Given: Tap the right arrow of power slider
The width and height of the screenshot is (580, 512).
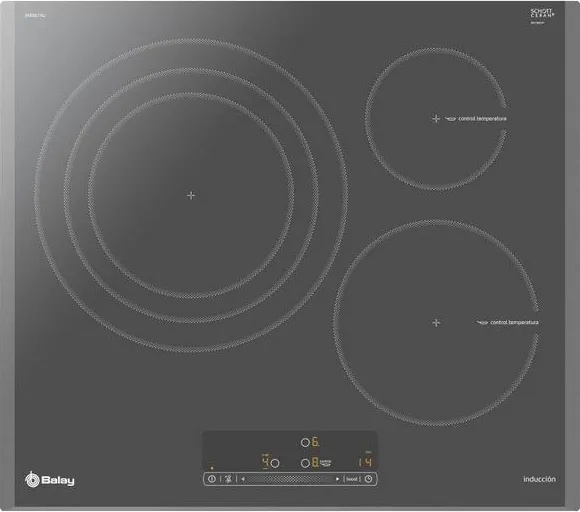Looking at the screenshot, I should (337, 479).
